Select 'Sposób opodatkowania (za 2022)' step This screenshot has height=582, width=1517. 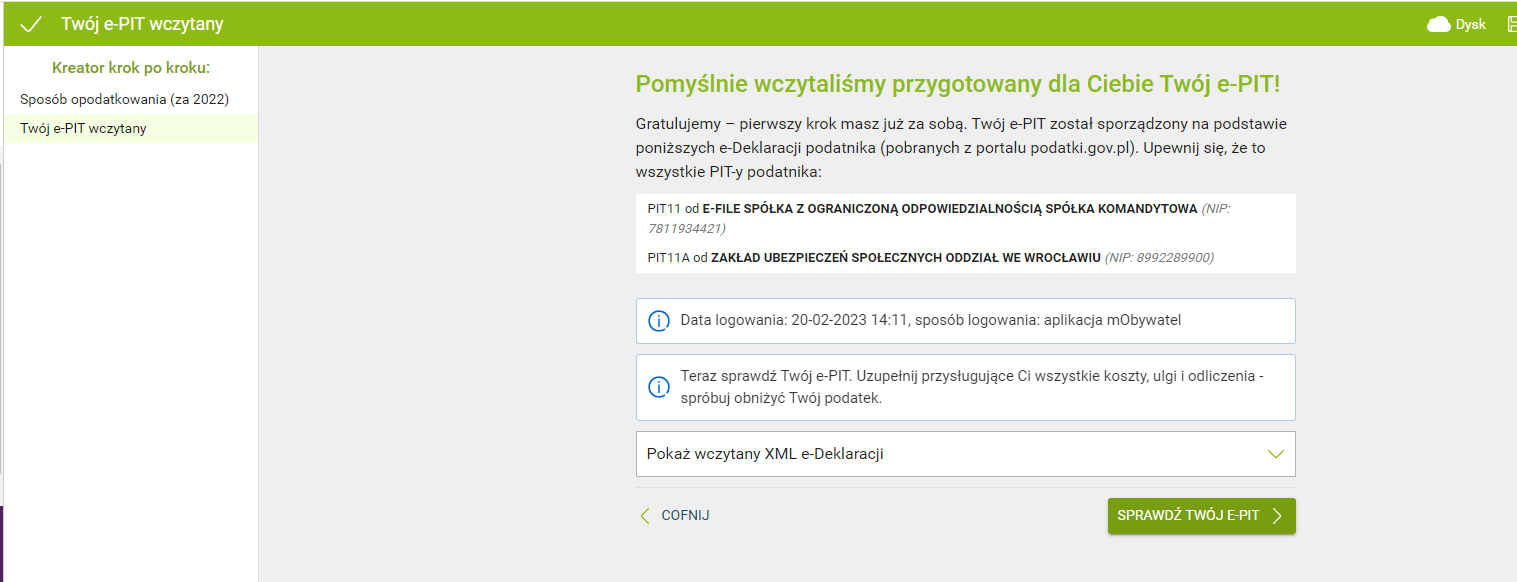[125, 99]
